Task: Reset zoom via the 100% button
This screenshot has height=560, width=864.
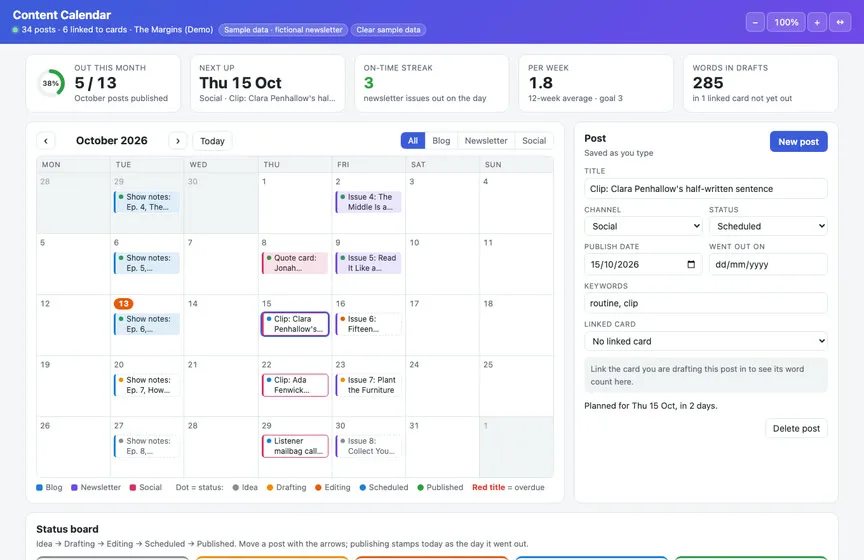Action: (786, 22)
